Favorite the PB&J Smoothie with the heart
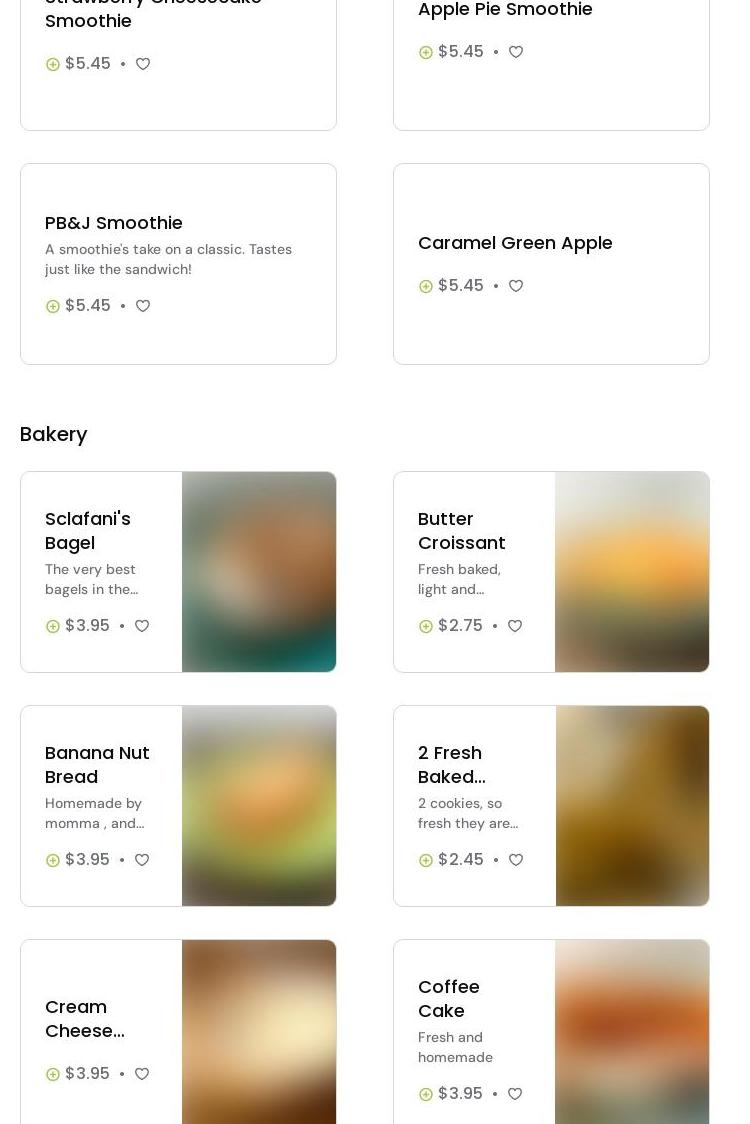Viewport: 750px width, 1124px height. 143,306
